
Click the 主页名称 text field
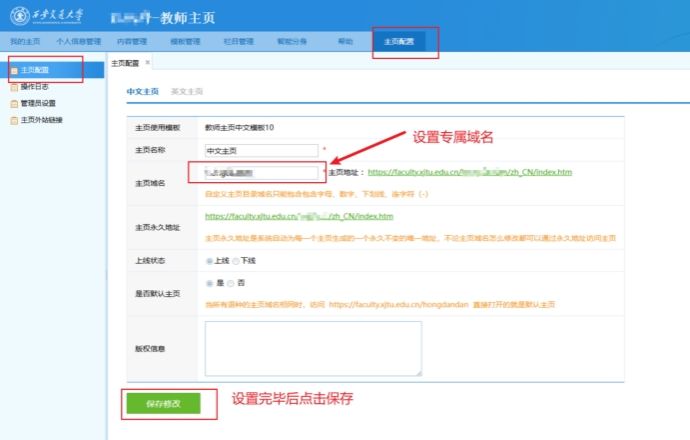[260, 151]
